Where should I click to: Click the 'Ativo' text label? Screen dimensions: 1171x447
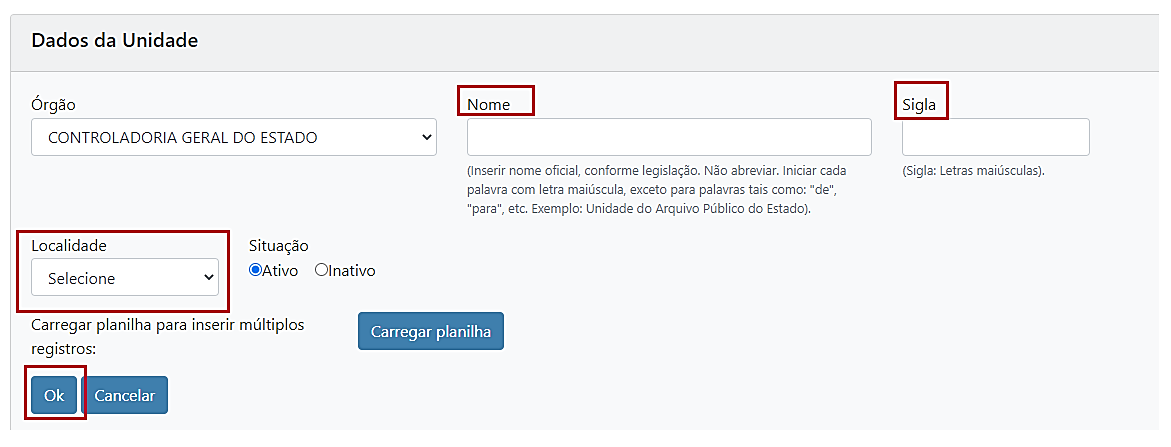click(280, 271)
